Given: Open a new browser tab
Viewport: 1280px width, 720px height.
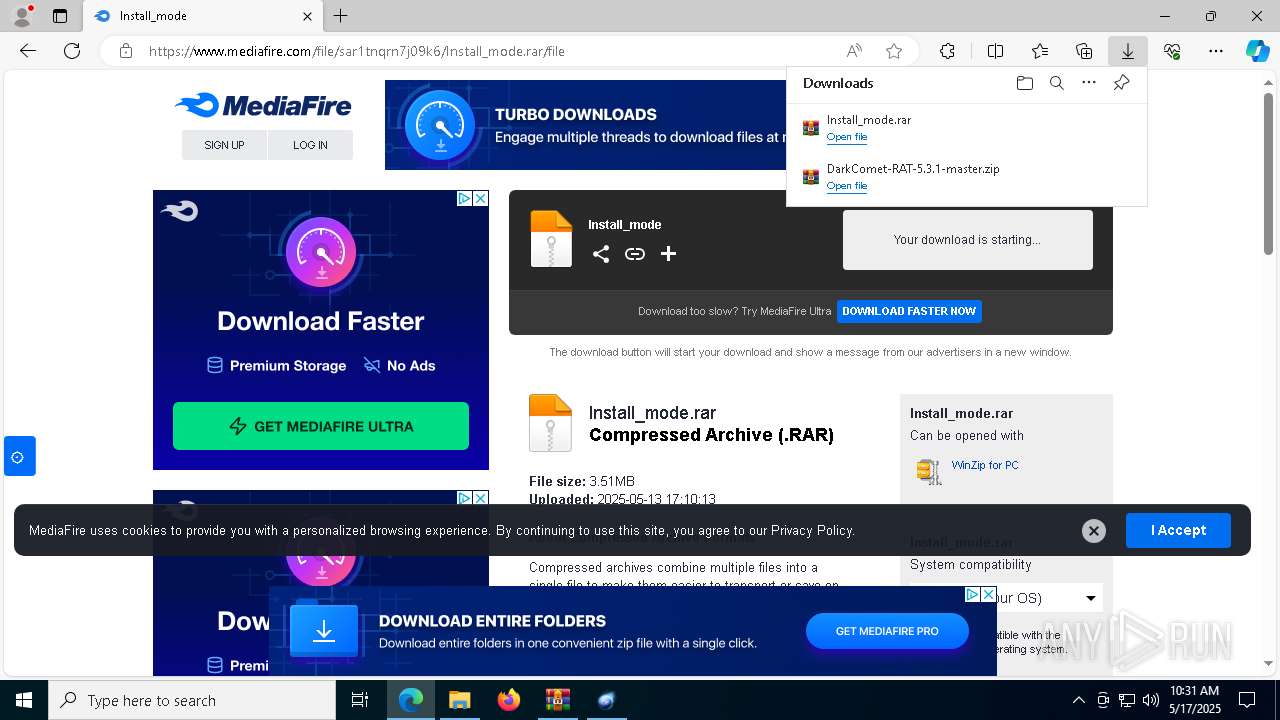Looking at the screenshot, I should tap(341, 16).
